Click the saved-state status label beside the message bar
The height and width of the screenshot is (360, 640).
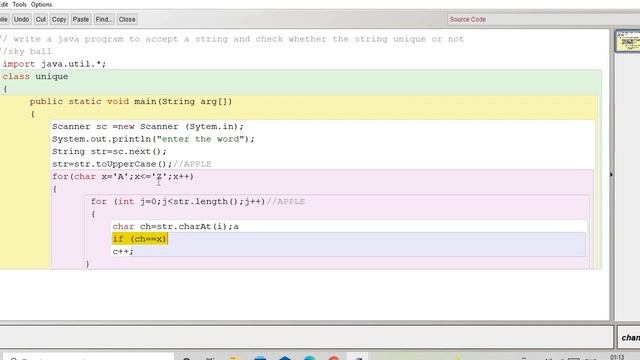[x=629, y=338]
